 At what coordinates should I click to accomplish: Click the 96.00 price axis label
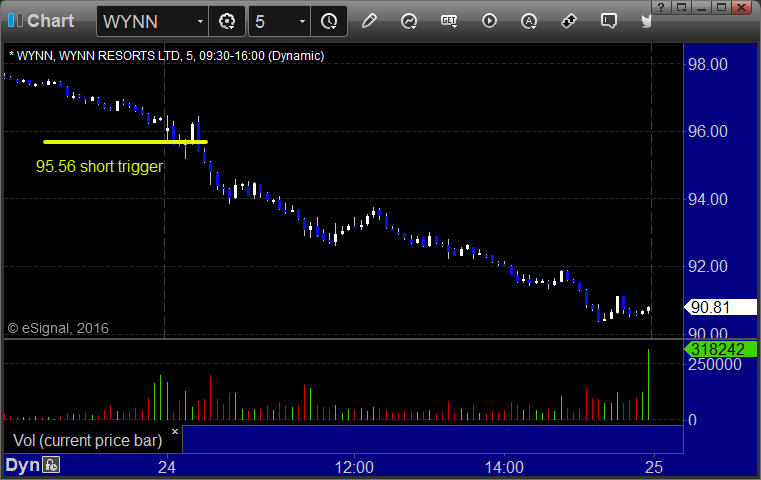coord(708,132)
